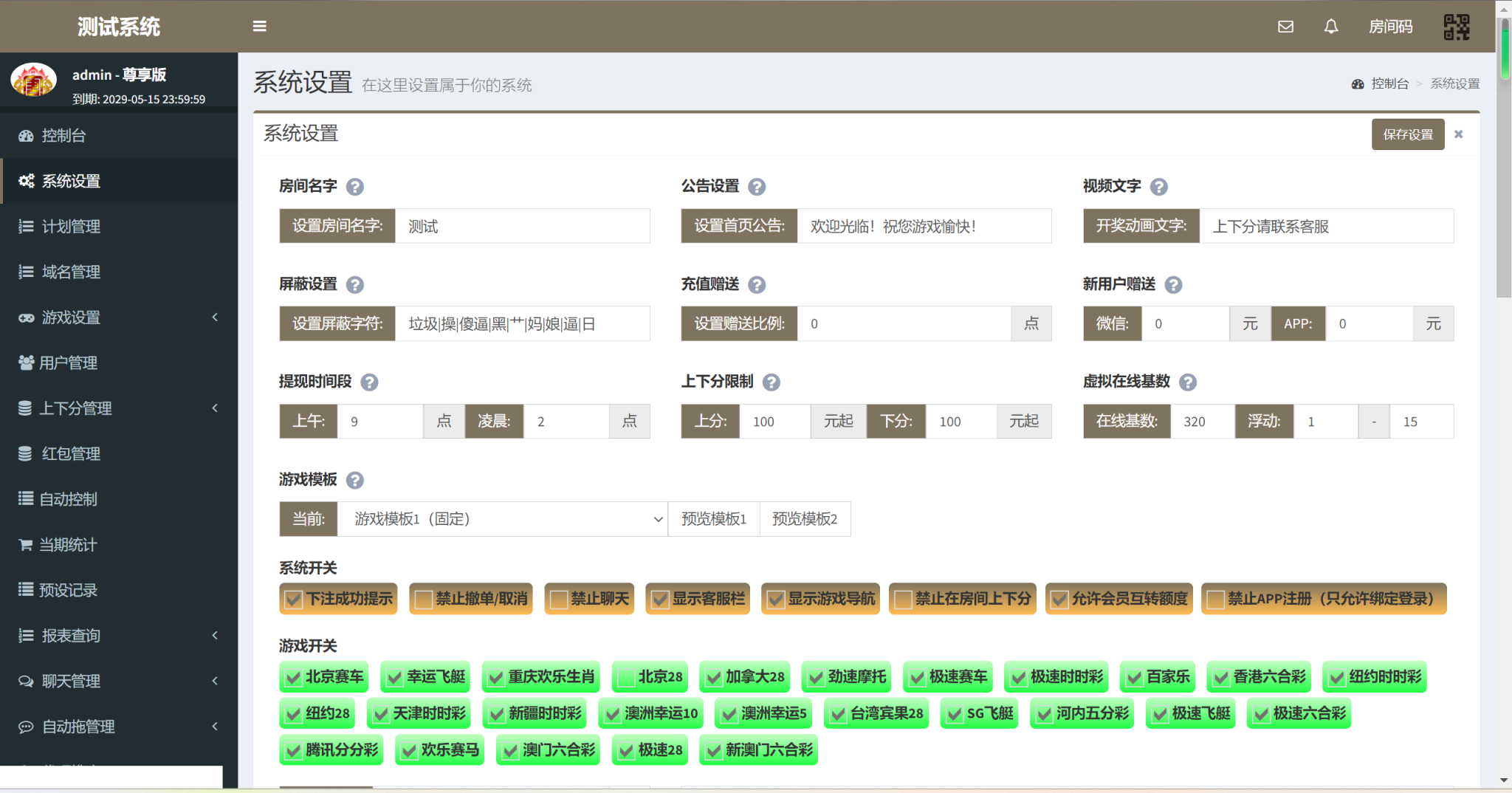The height and width of the screenshot is (793, 1512).
Task: Open the 游戏模板 dropdown list
Action: [x=502, y=519]
